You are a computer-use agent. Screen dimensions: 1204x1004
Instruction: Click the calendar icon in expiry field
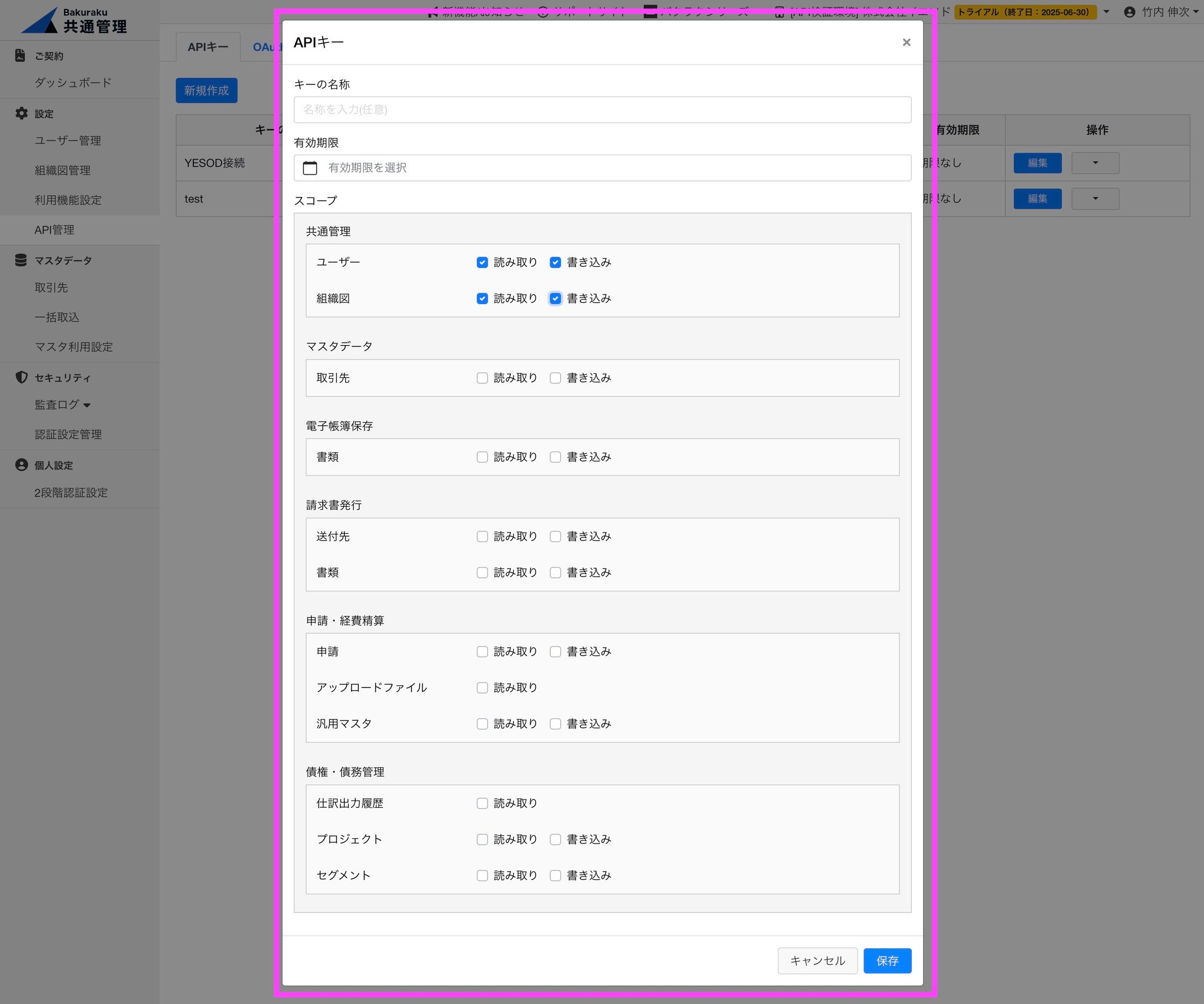click(310, 168)
